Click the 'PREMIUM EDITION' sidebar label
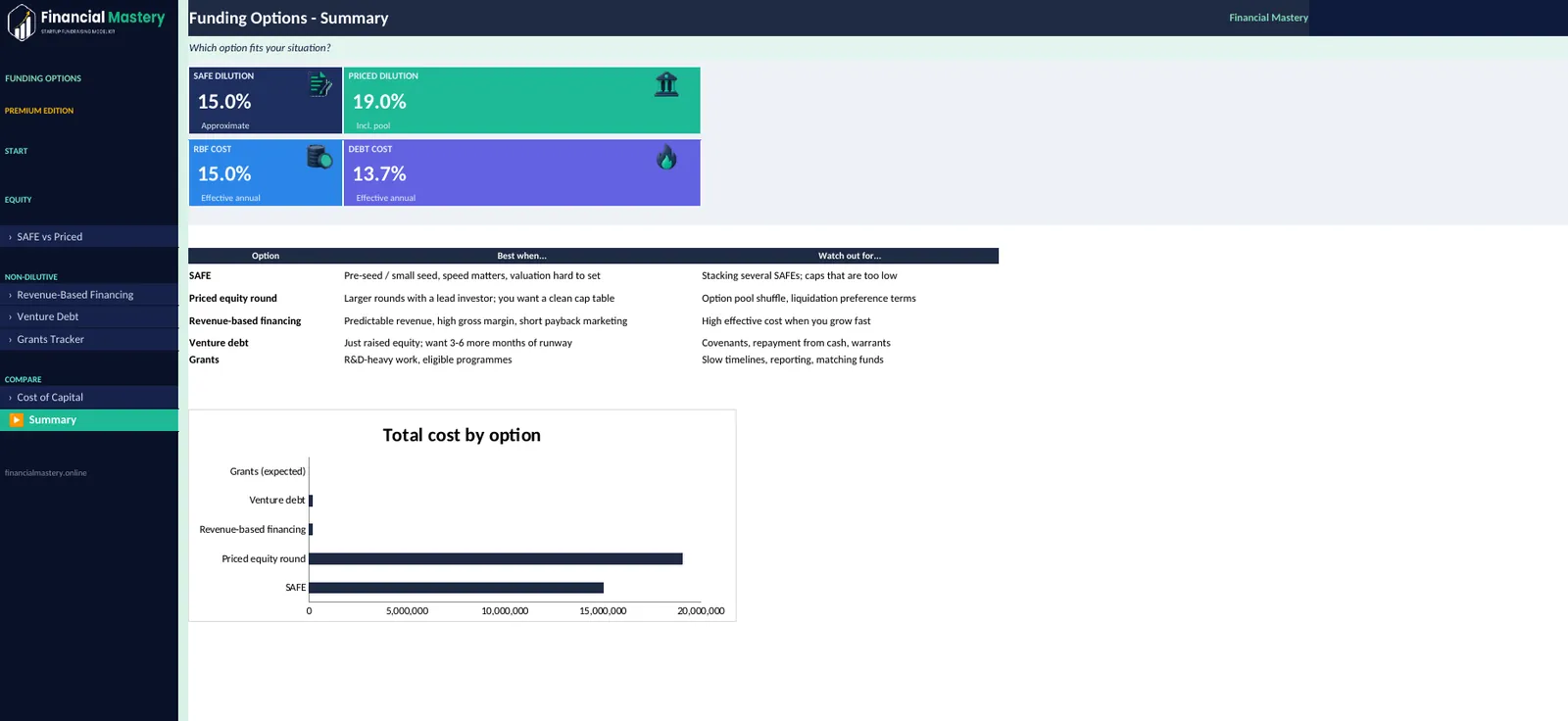1568x721 pixels. pyautogui.click(x=39, y=111)
